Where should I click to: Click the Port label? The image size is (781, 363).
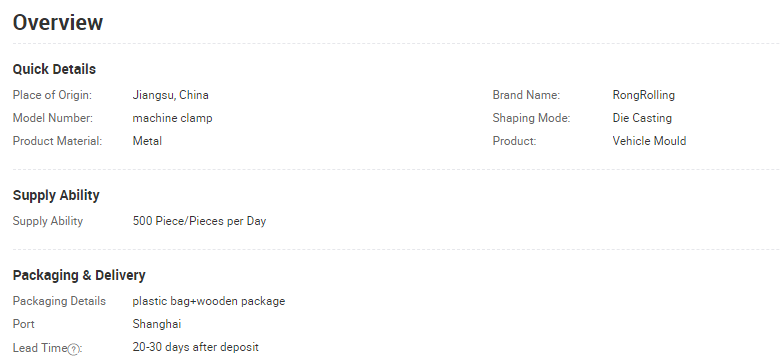(24, 324)
